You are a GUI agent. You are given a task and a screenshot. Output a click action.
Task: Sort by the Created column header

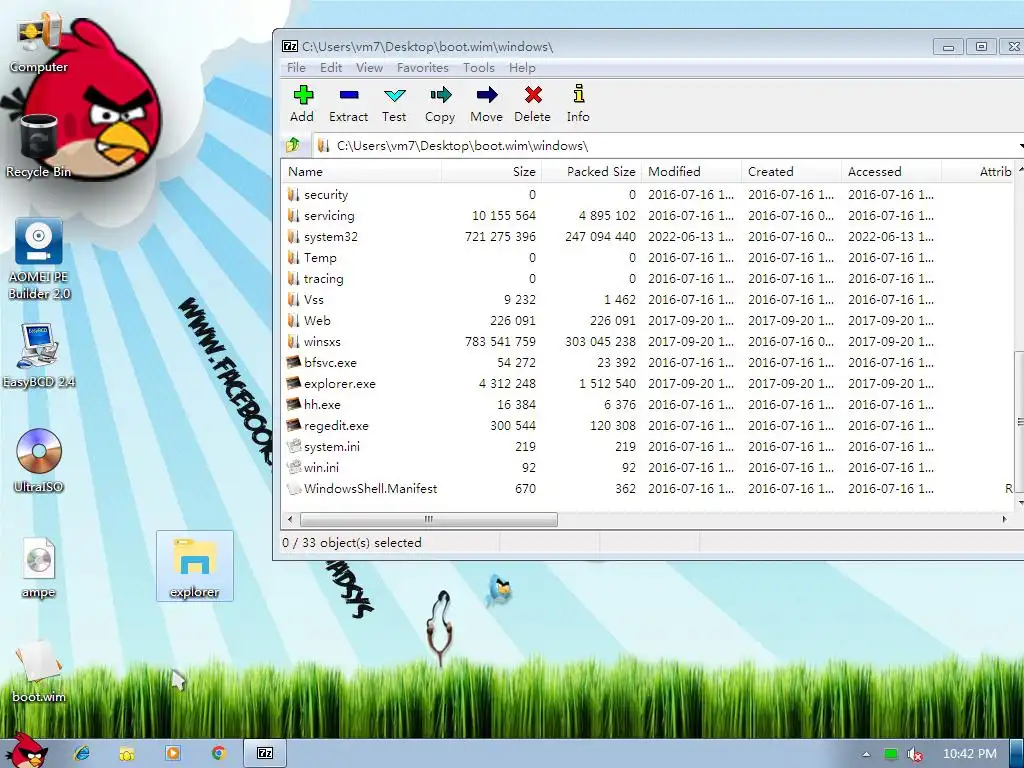pyautogui.click(x=792, y=172)
